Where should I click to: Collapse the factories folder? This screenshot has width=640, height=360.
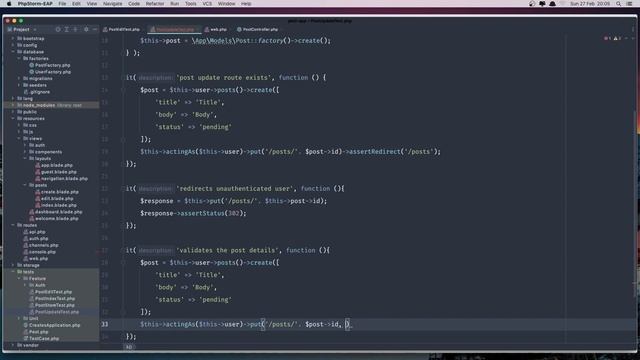pyautogui.click(x=19, y=58)
